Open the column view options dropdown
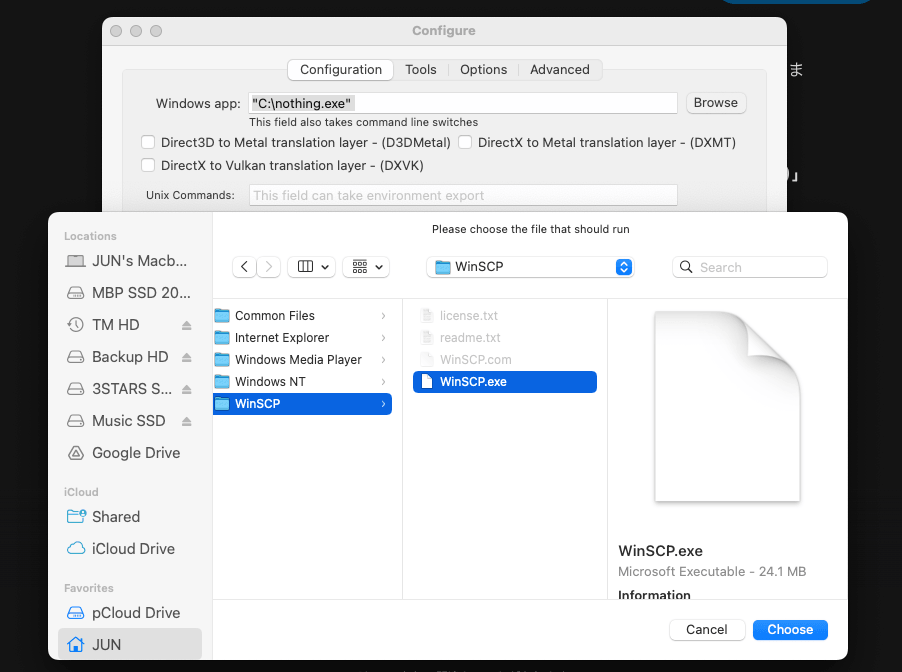The width and height of the screenshot is (902, 672). coord(311,267)
